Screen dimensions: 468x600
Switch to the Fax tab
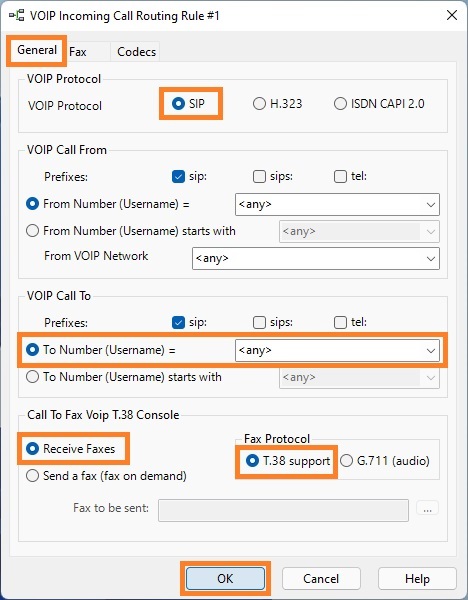coord(78,52)
